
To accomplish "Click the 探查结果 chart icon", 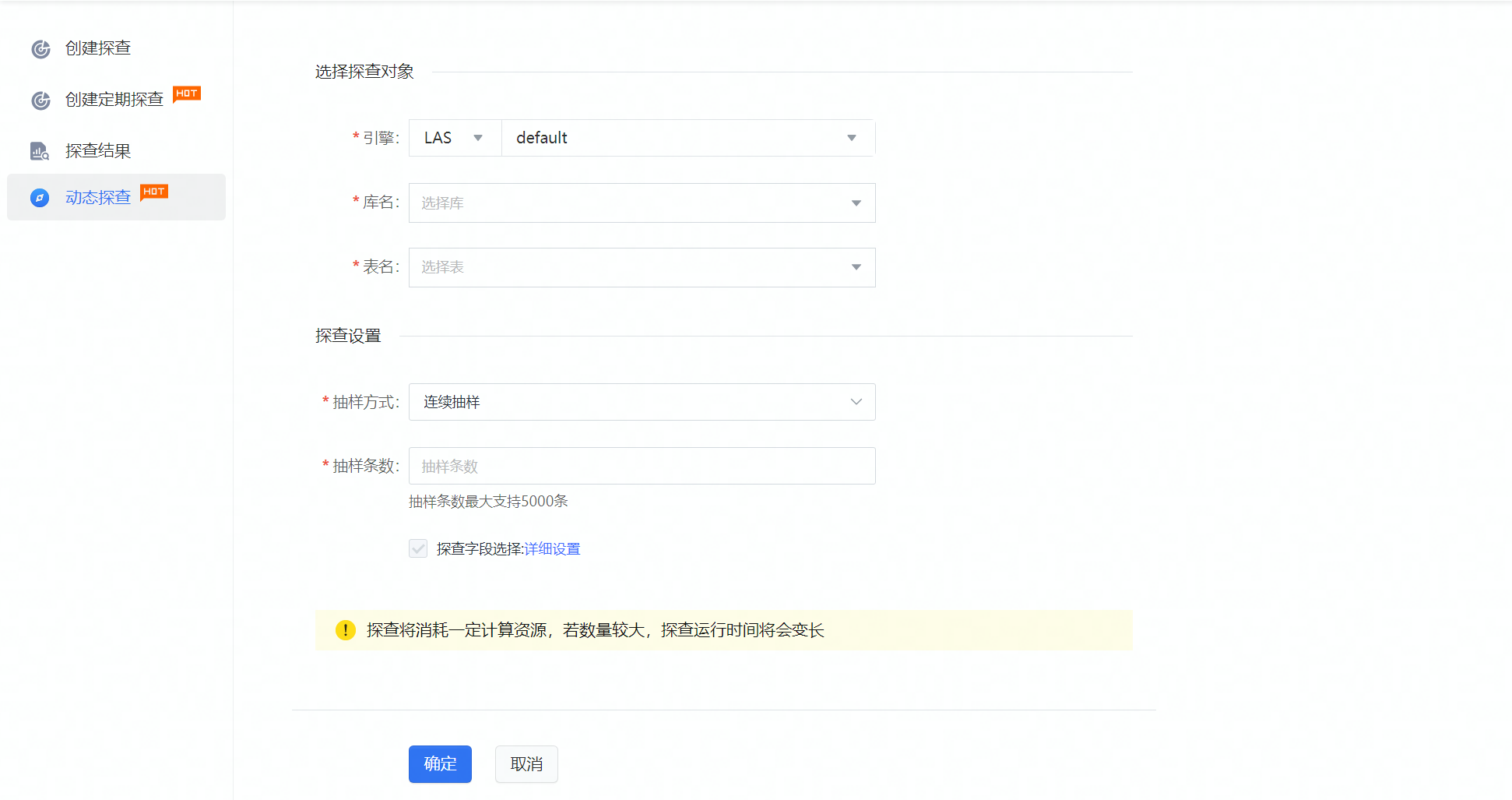I will click(40, 151).
